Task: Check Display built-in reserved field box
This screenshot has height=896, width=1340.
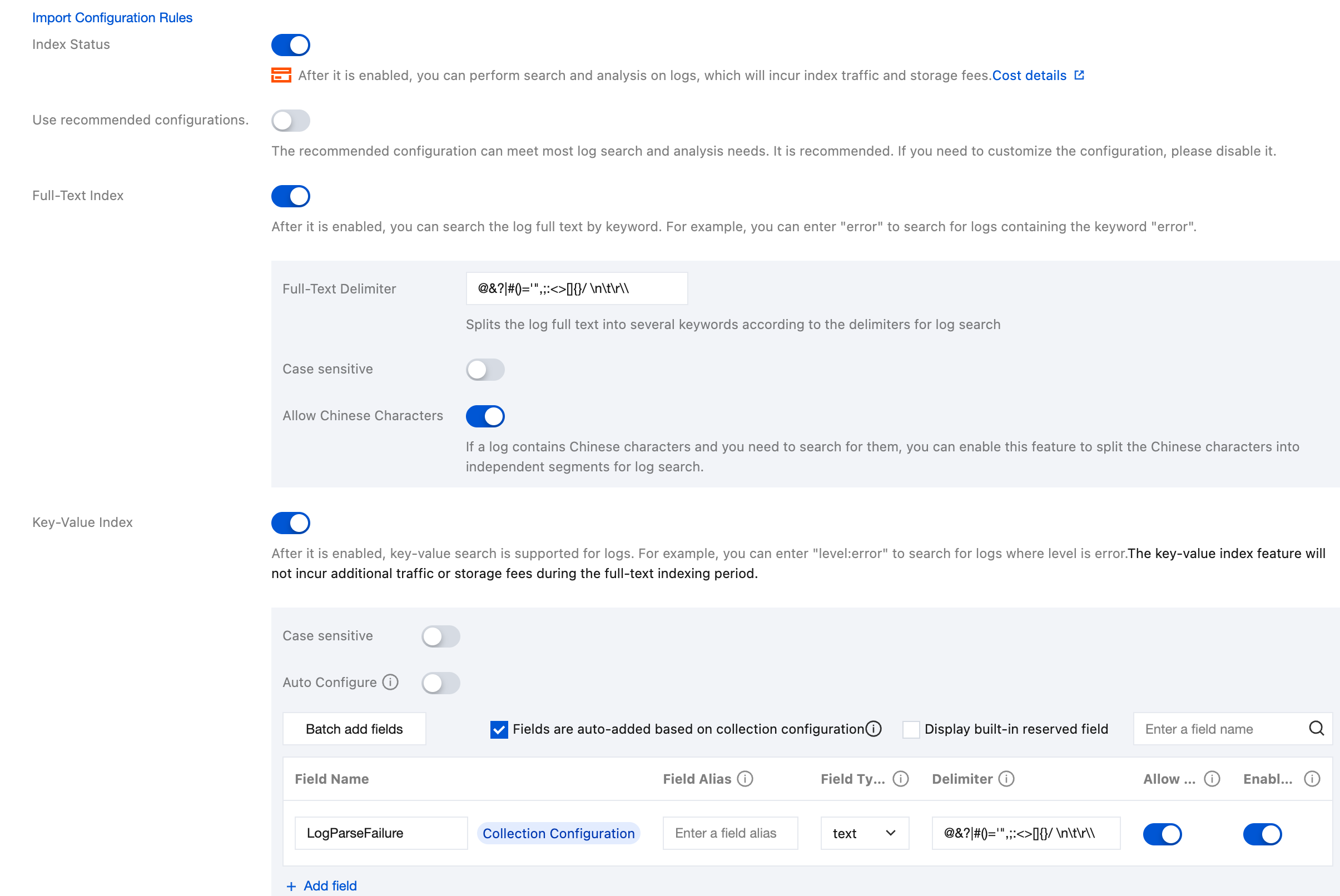Action: click(911, 730)
